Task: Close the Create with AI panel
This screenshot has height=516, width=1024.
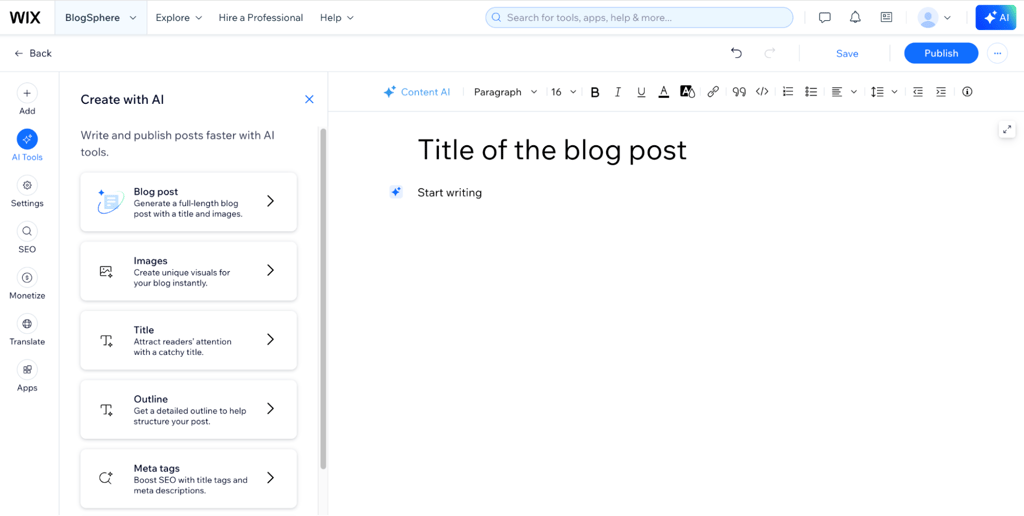Action: (x=310, y=99)
